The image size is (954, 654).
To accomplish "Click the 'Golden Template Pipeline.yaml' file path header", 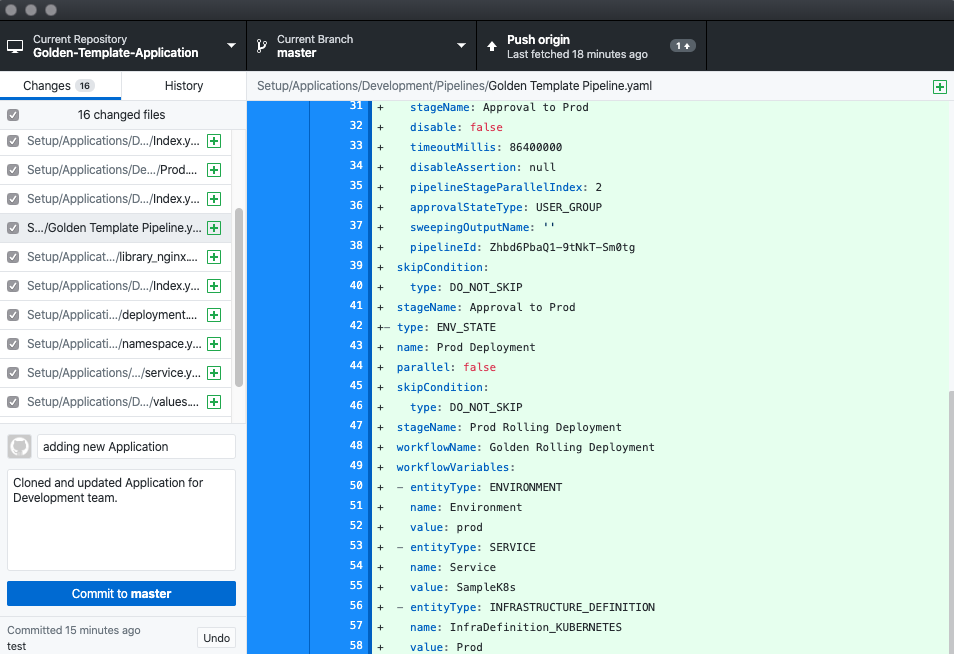I will pyautogui.click(x=570, y=86).
